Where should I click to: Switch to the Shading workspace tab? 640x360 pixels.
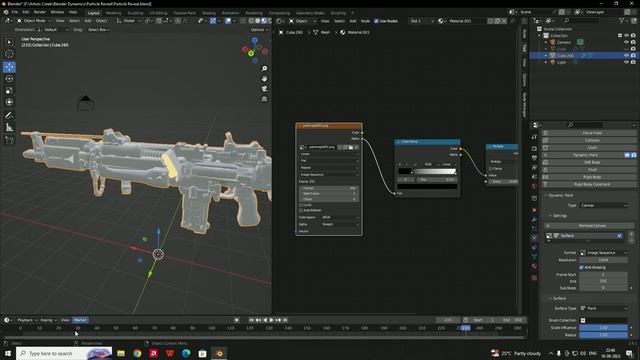[209, 13]
